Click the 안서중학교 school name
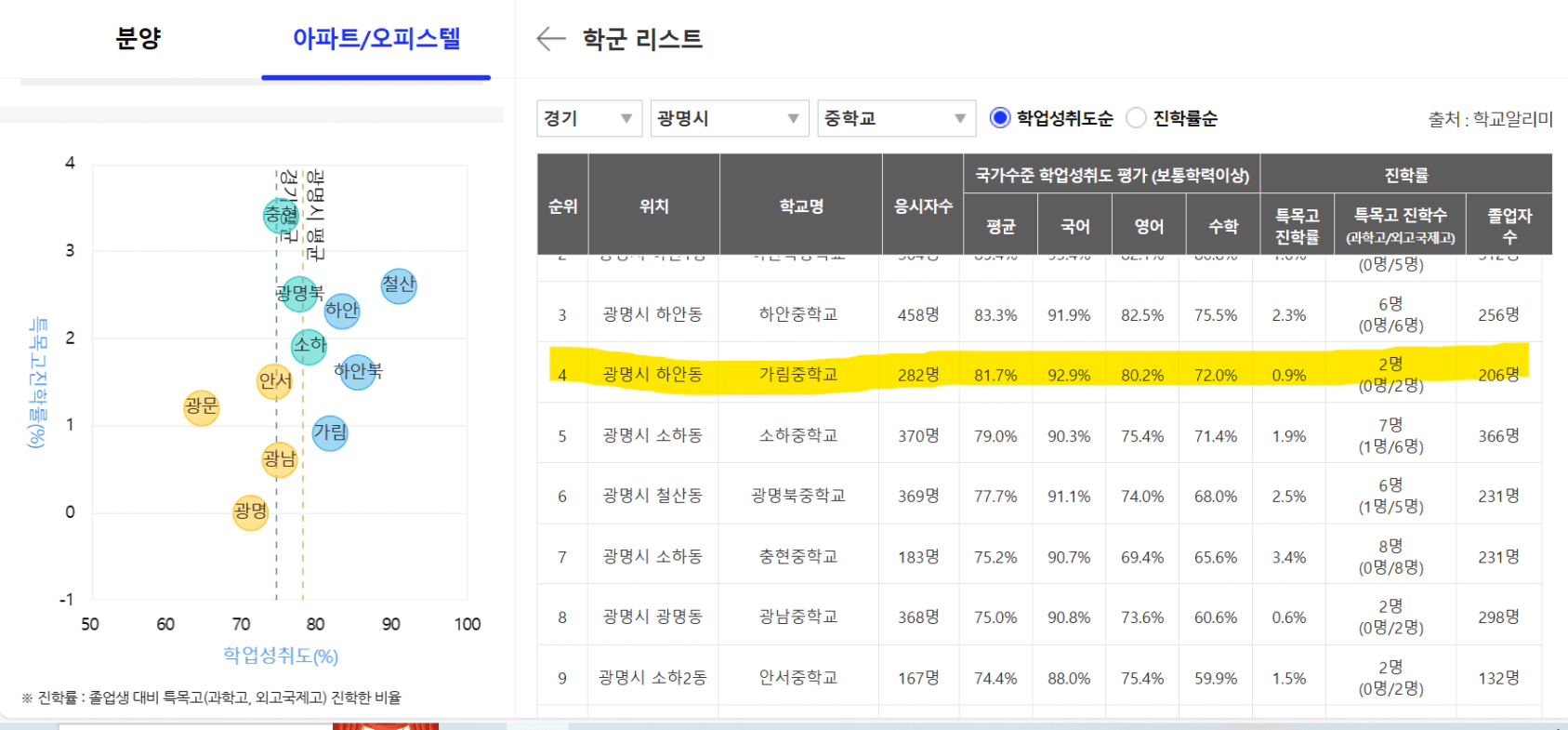1568x730 pixels. pos(798,678)
